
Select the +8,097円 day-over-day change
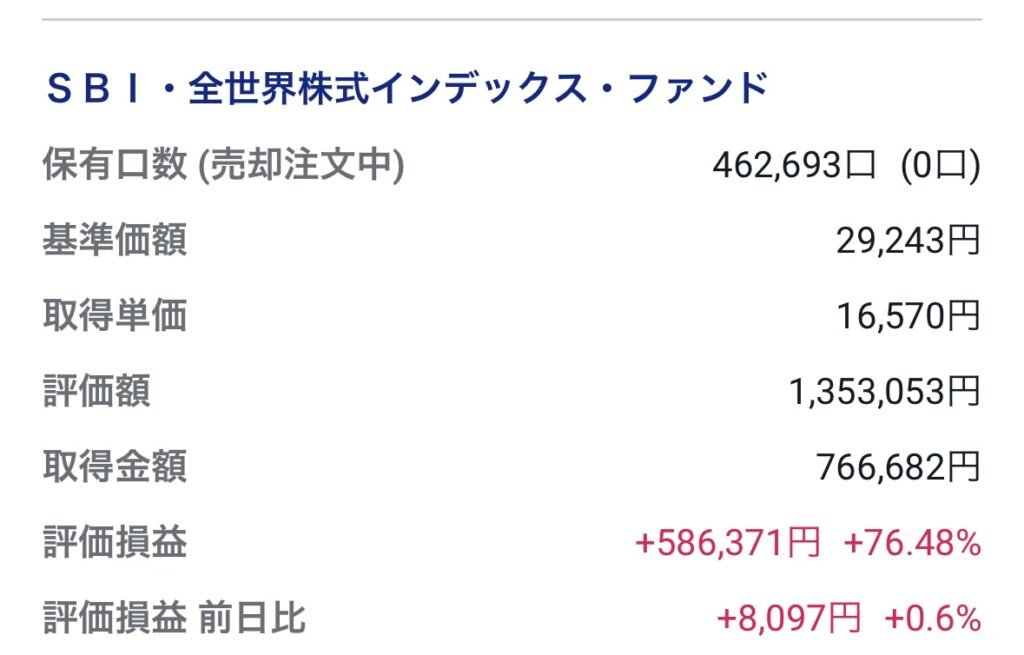coord(788,619)
